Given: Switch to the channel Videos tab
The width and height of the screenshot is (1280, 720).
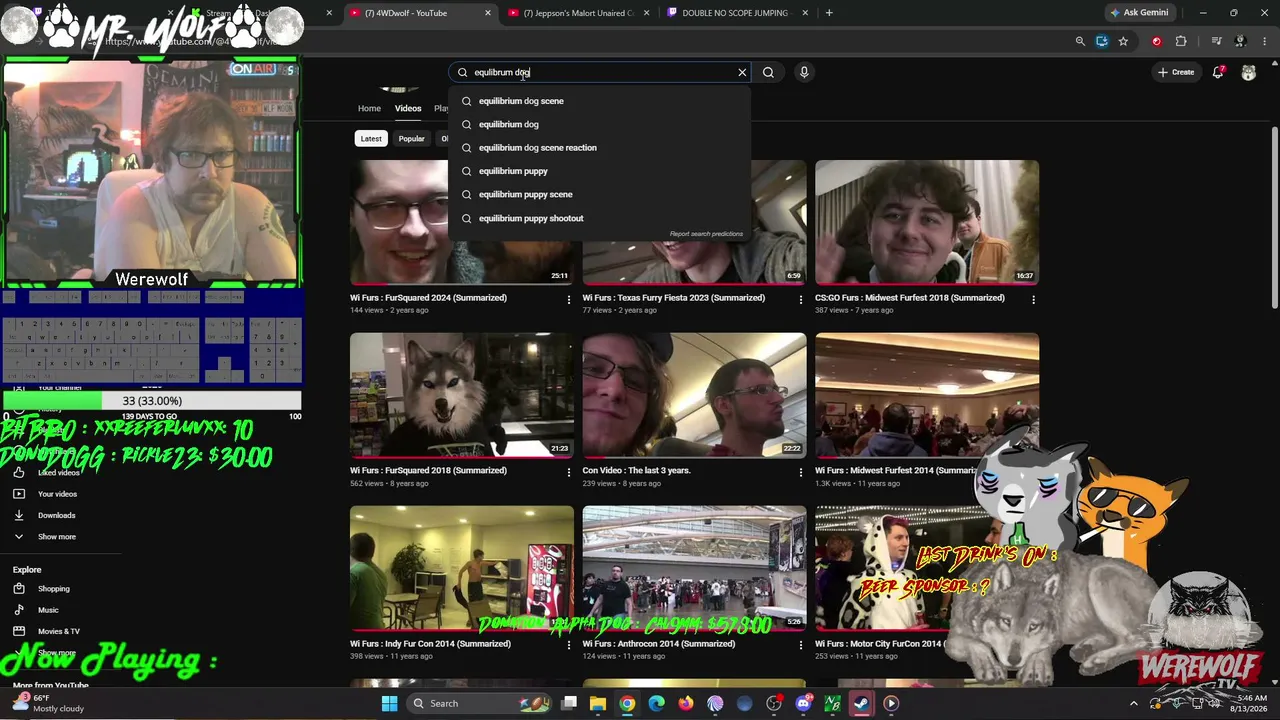Looking at the screenshot, I should 408,108.
